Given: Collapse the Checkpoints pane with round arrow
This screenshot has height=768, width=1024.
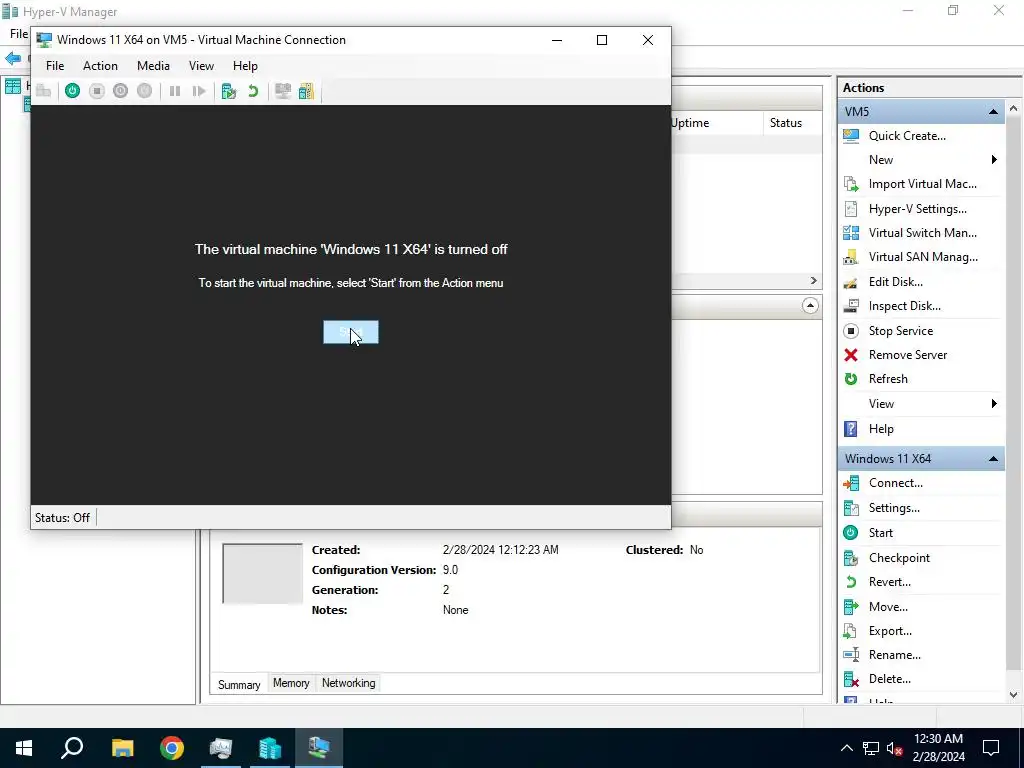Looking at the screenshot, I should pyautogui.click(x=810, y=306).
